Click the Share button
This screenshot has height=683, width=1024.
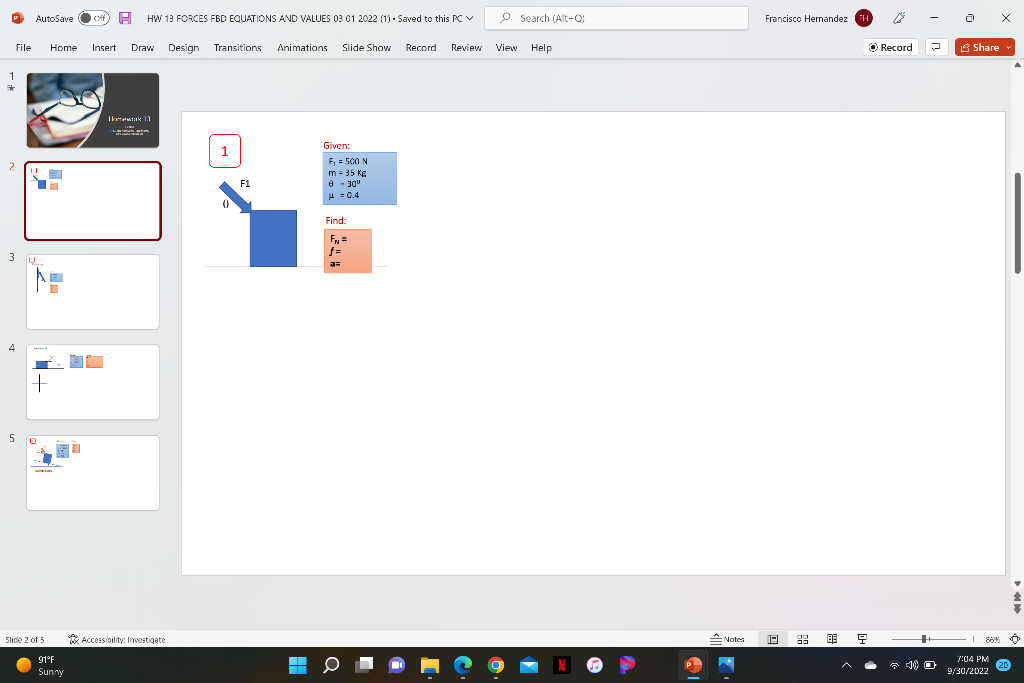pyautogui.click(x=979, y=48)
